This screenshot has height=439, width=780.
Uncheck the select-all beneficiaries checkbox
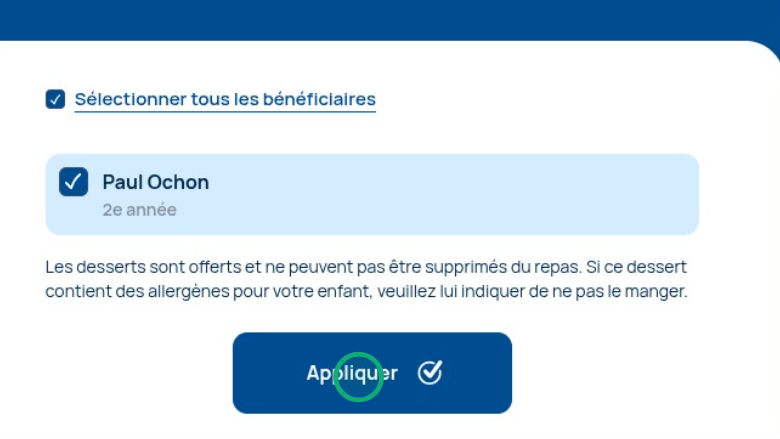click(x=55, y=99)
